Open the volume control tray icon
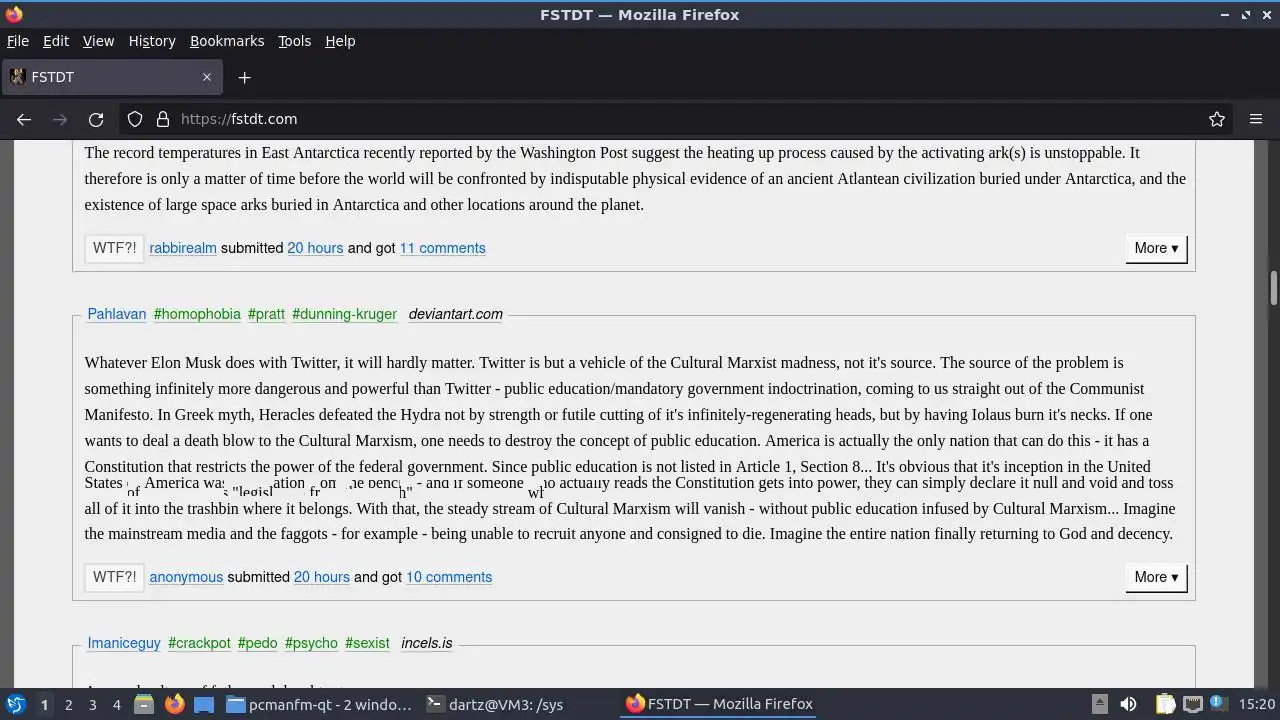This screenshot has height=720, width=1280. tap(1128, 704)
